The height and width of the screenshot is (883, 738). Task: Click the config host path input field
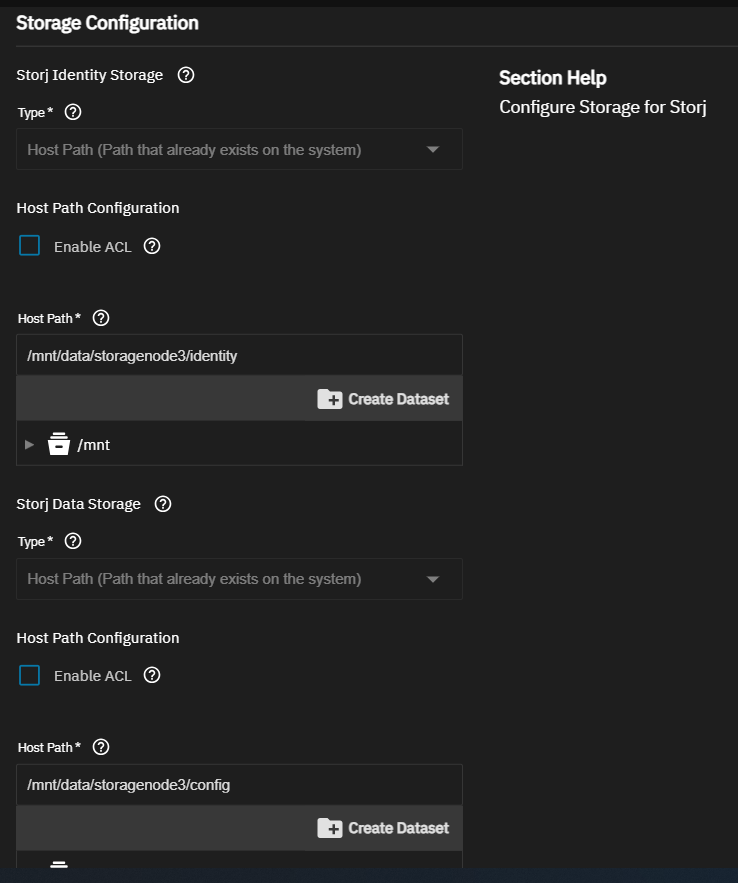click(239, 784)
